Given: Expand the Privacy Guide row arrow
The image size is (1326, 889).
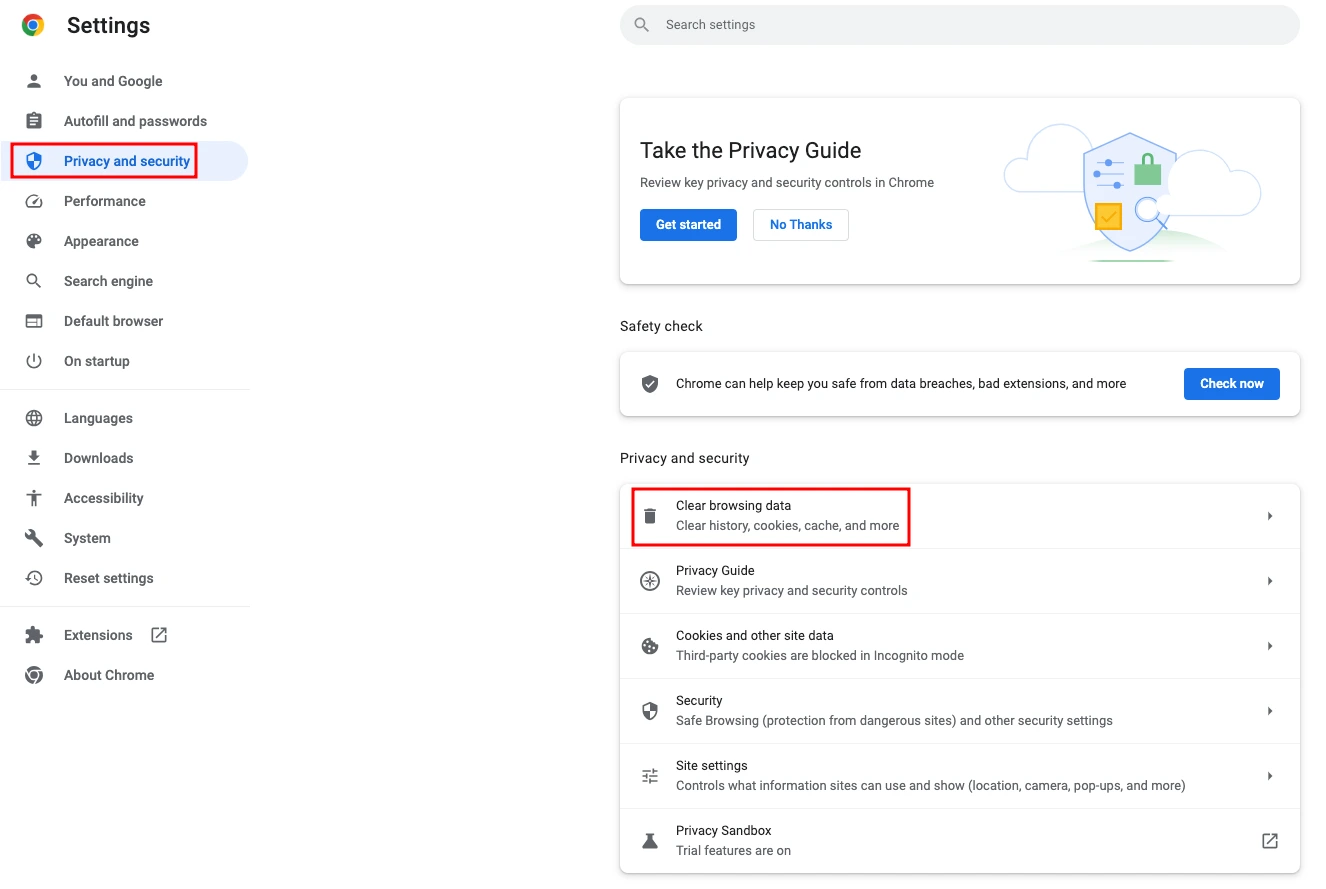Looking at the screenshot, I should pyautogui.click(x=1270, y=581).
